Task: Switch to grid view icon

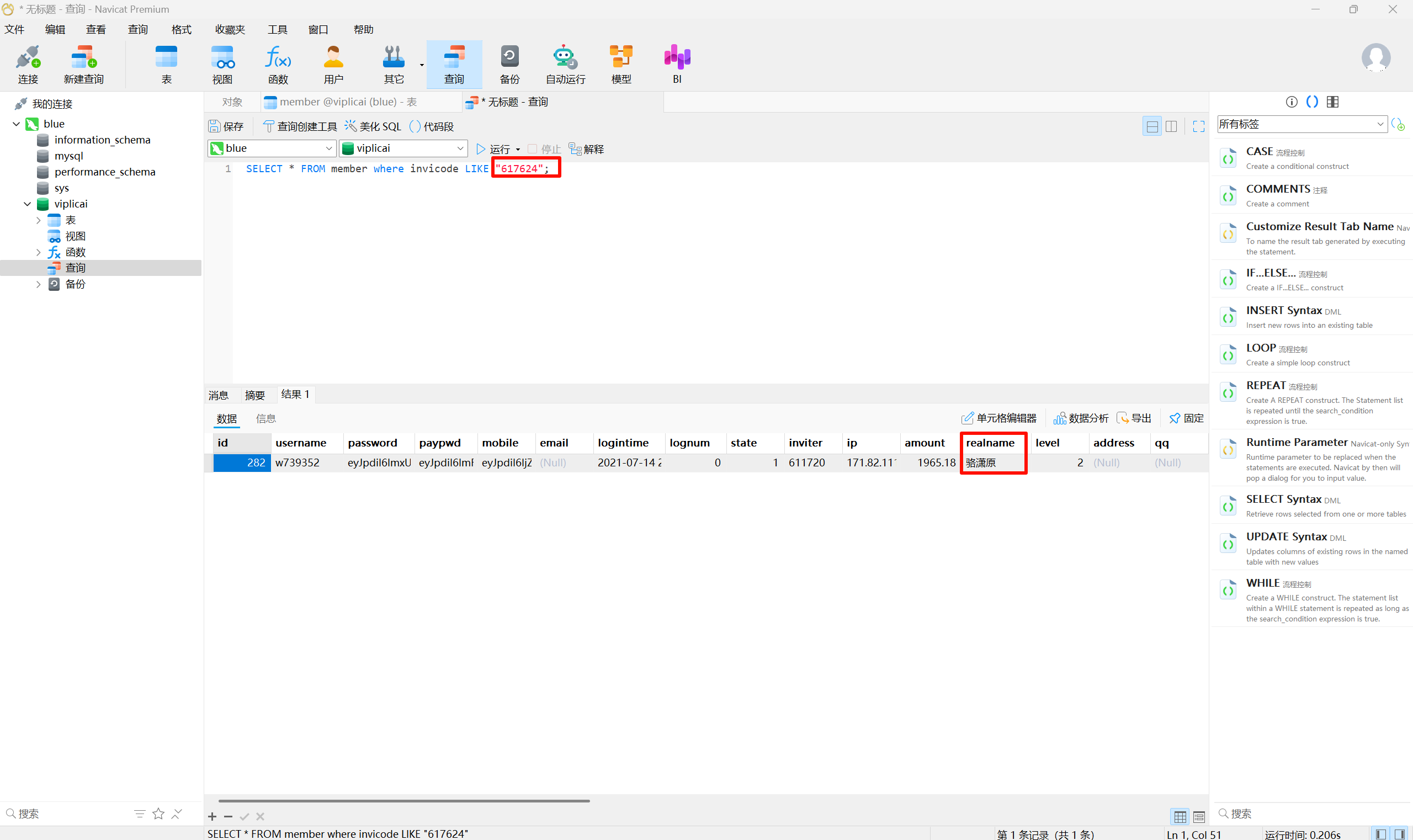Action: point(1180,817)
